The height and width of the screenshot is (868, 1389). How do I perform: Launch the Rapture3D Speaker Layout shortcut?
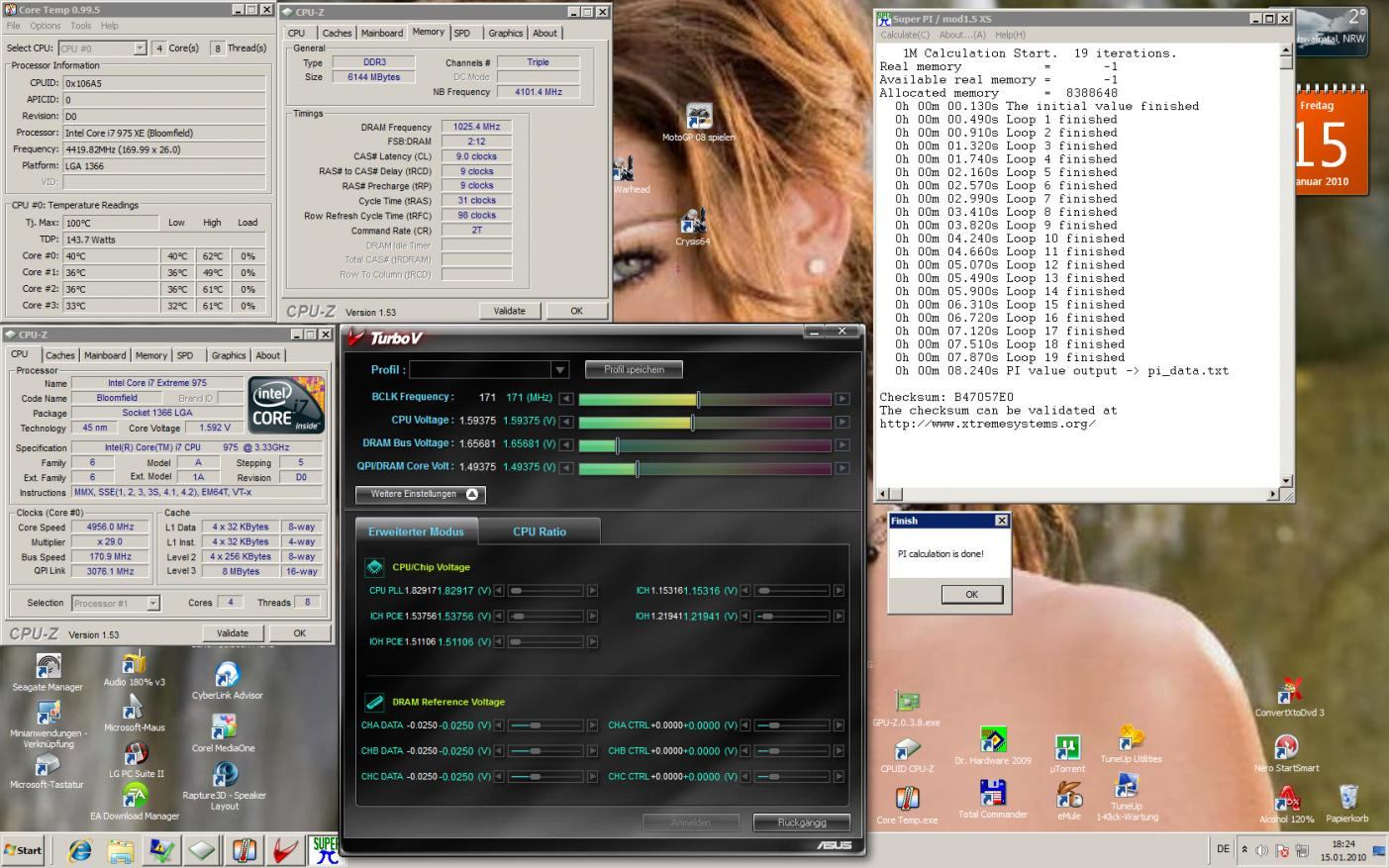[x=225, y=786]
